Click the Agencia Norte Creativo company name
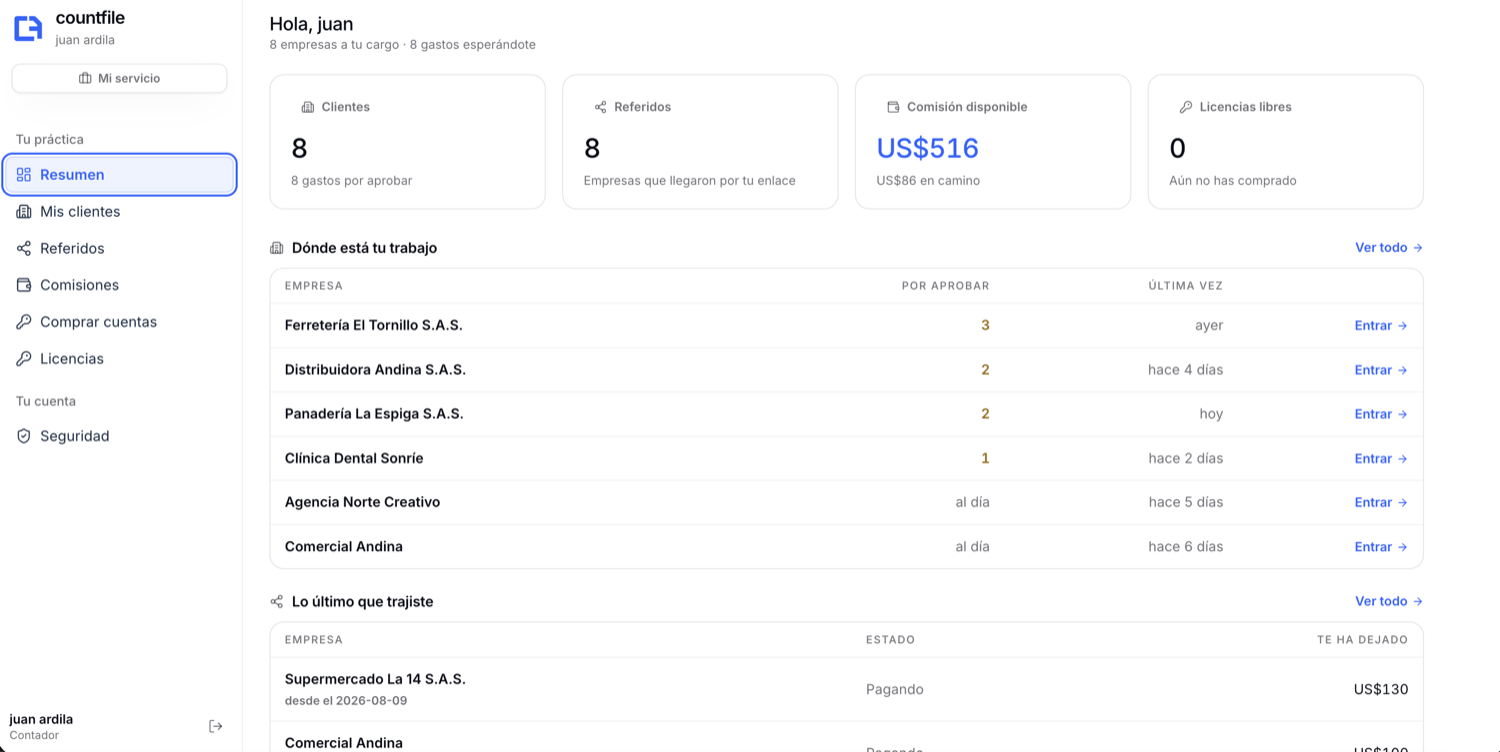This screenshot has width=1500, height=752. pyautogui.click(x=362, y=503)
